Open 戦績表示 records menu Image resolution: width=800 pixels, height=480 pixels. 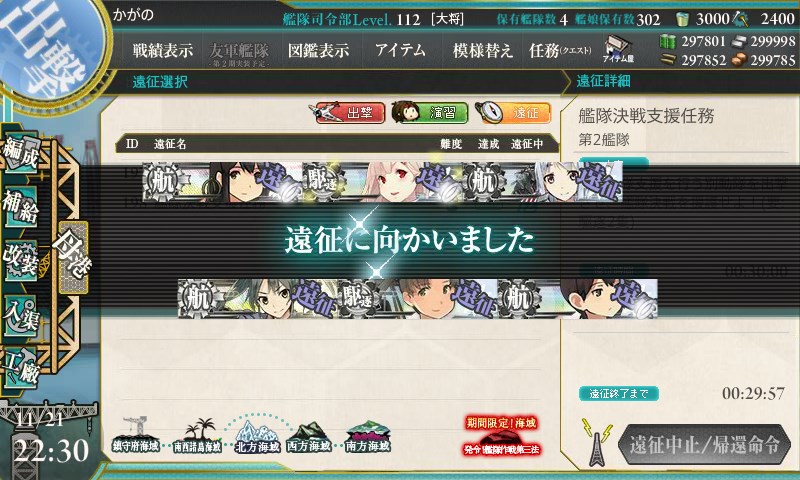pos(163,50)
